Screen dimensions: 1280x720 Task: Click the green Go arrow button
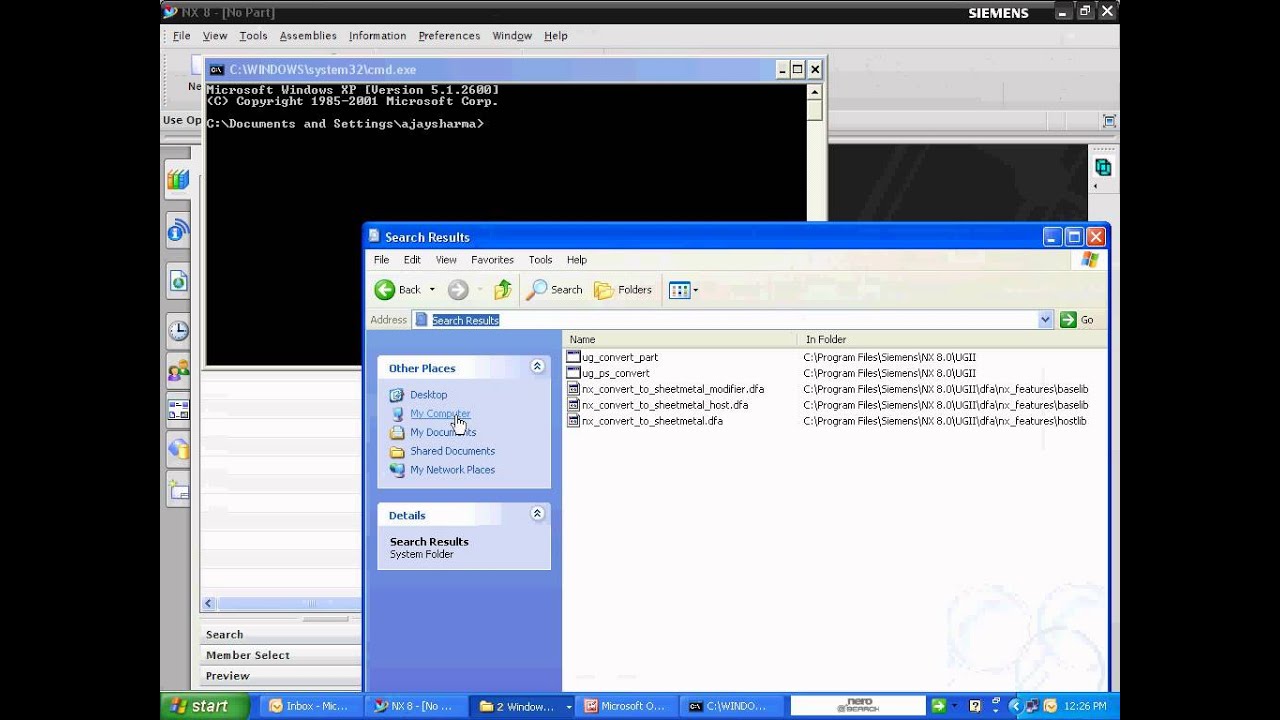point(1068,320)
